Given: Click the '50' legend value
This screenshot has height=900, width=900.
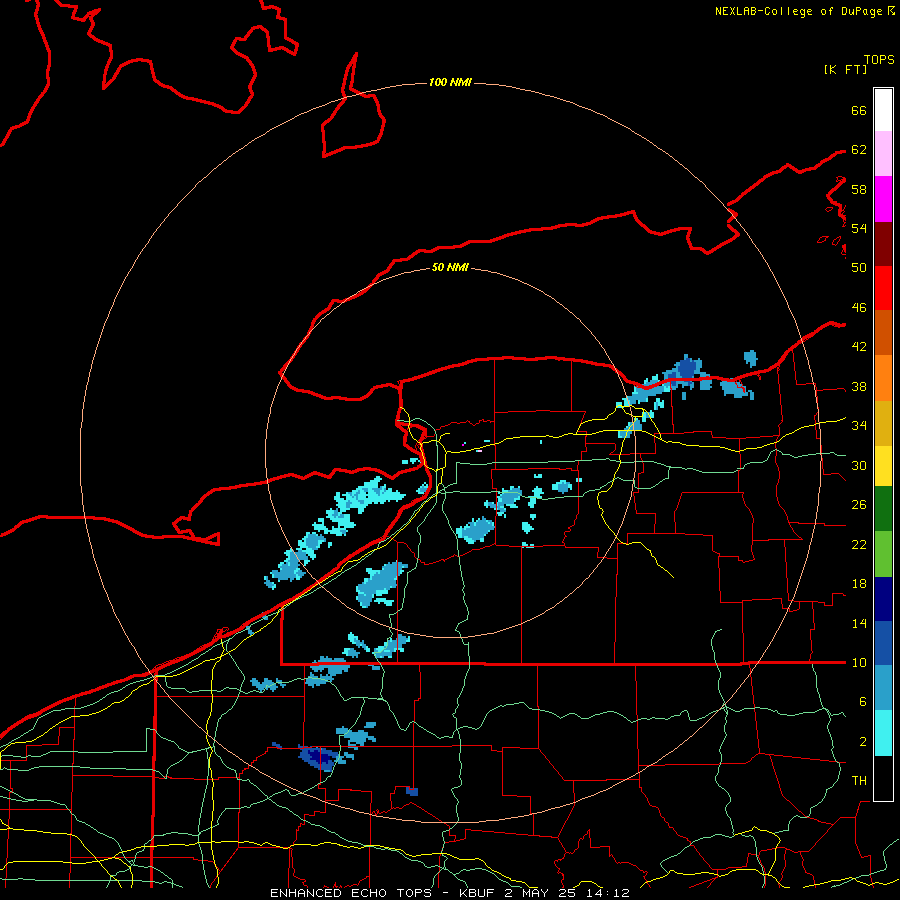Looking at the screenshot, I should (x=859, y=267).
